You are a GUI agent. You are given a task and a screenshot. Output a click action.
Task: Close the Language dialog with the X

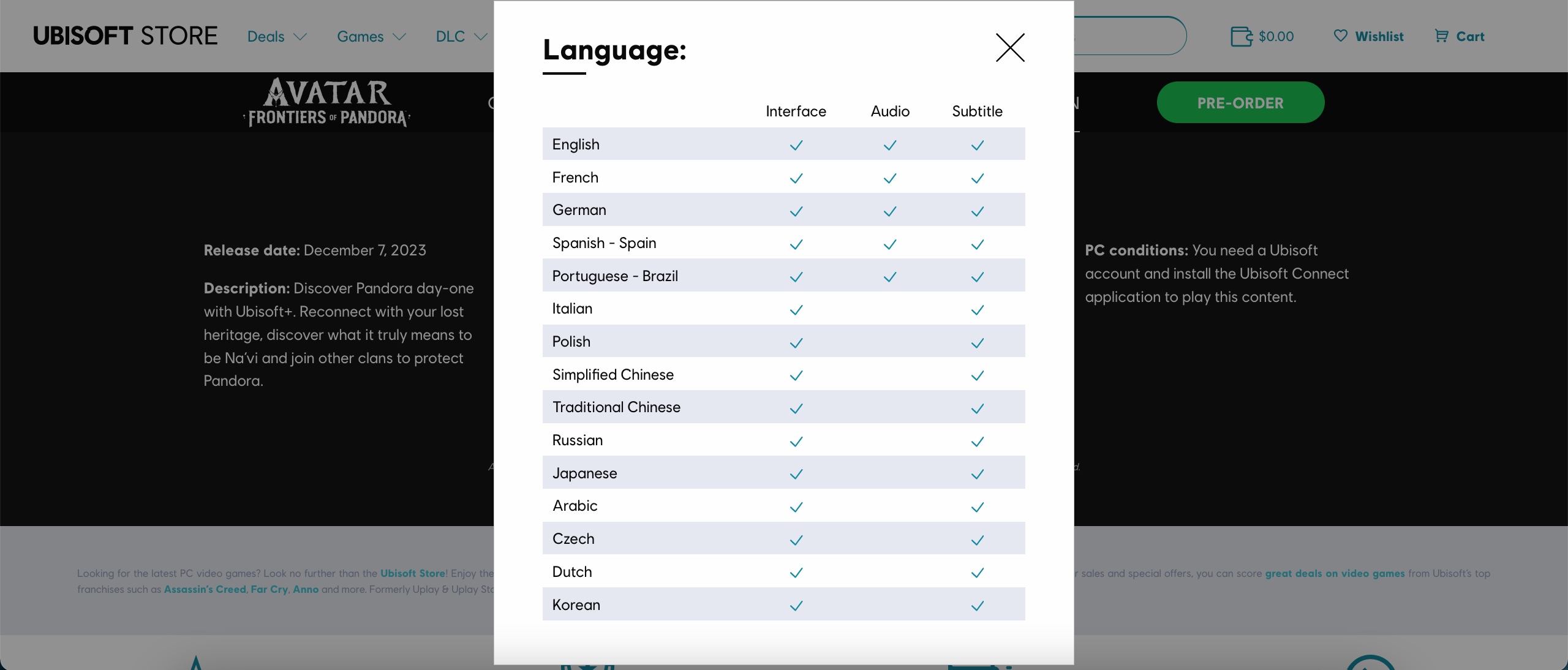pyautogui.click(x=1010, y=48)
